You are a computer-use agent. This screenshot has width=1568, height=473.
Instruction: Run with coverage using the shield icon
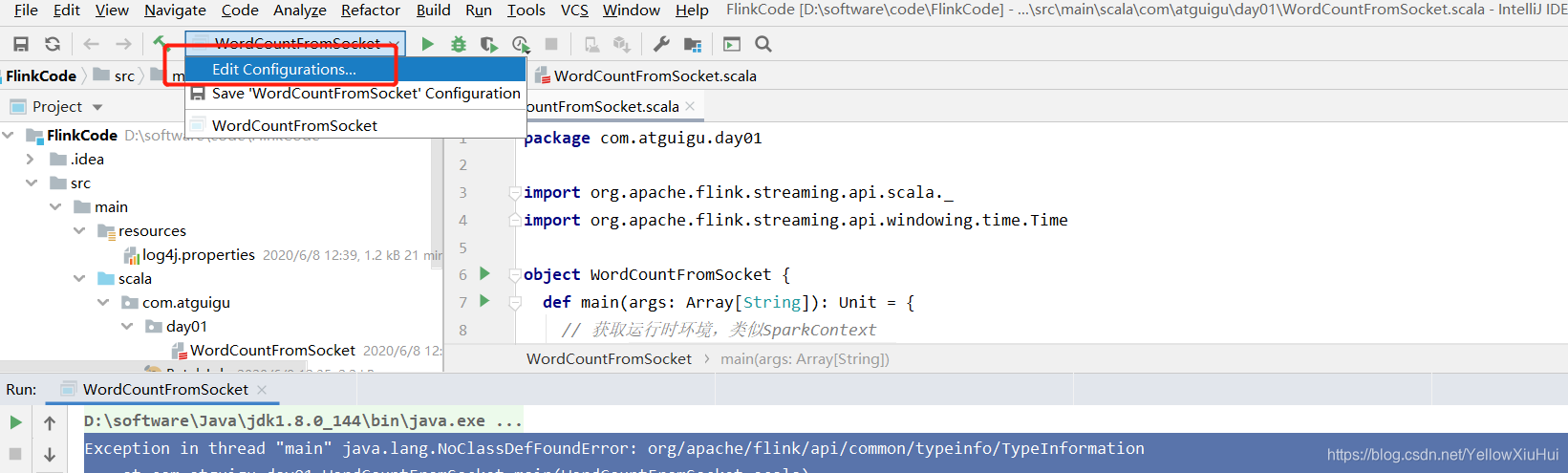coord(489,44)
